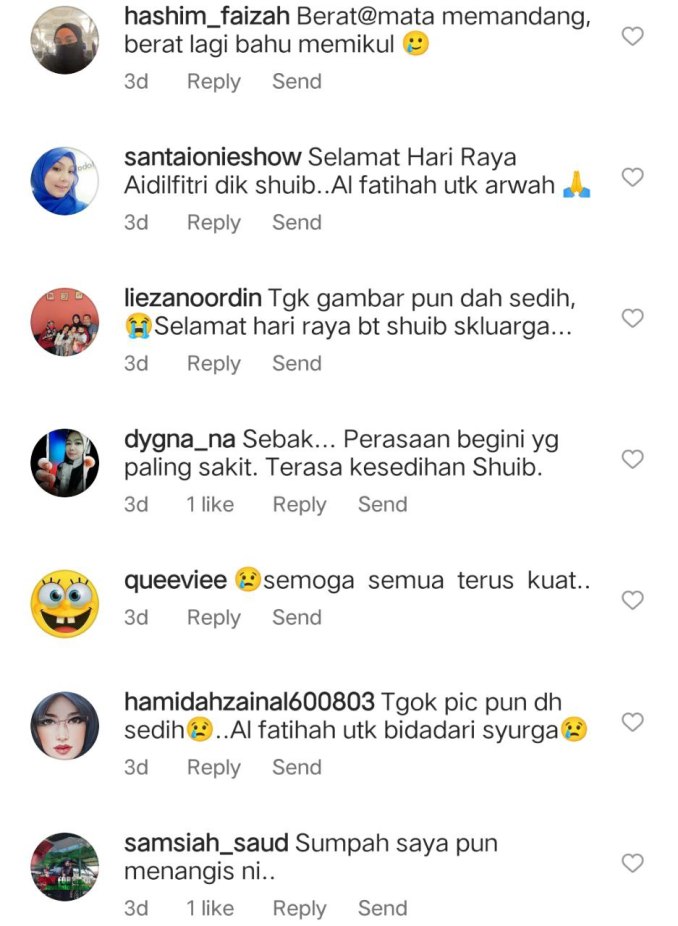Send santaionieshow's comment to someone
The image size is (678, 926).
click(x=297, y=223)
